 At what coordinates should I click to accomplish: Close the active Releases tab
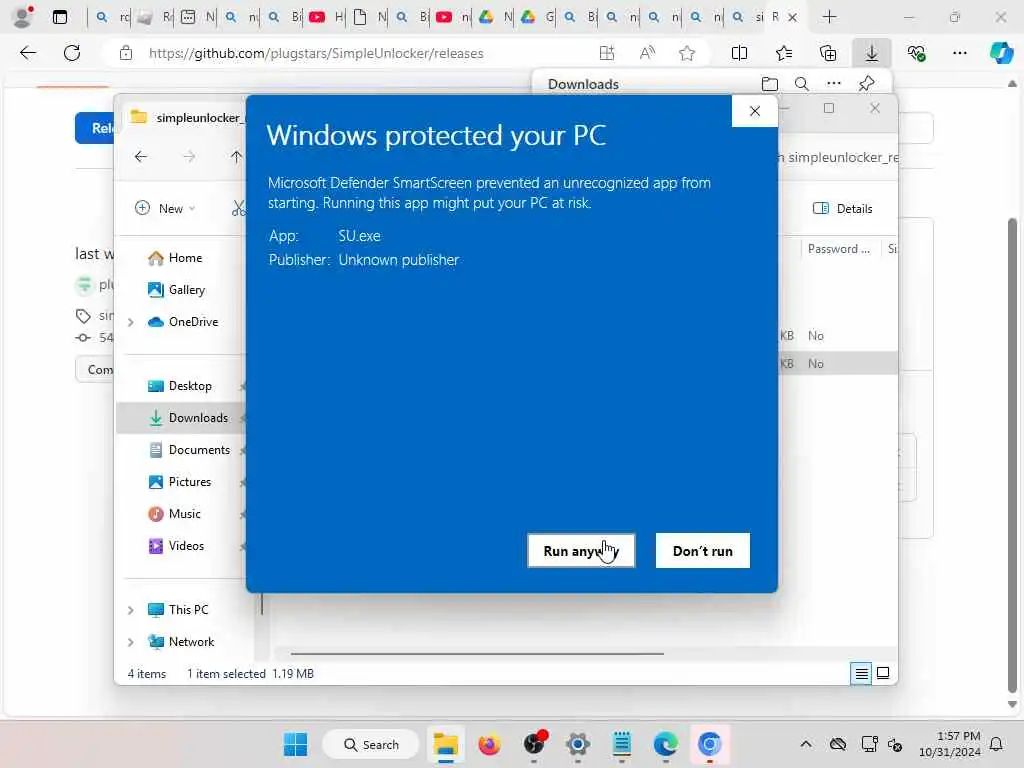click(x=792, y=17)
